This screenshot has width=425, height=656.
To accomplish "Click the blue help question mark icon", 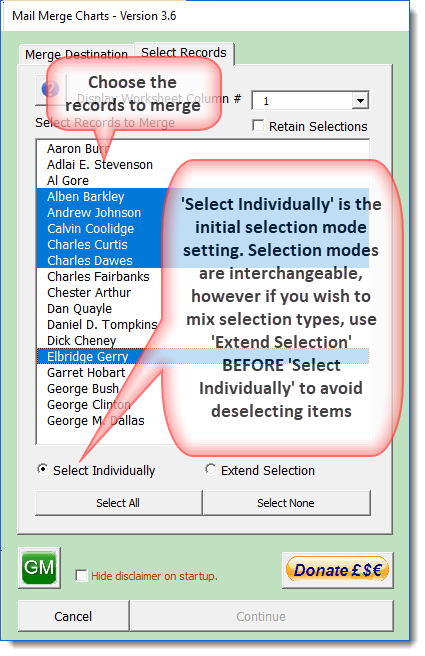I will pyautogui.click(x=50, y=89).
